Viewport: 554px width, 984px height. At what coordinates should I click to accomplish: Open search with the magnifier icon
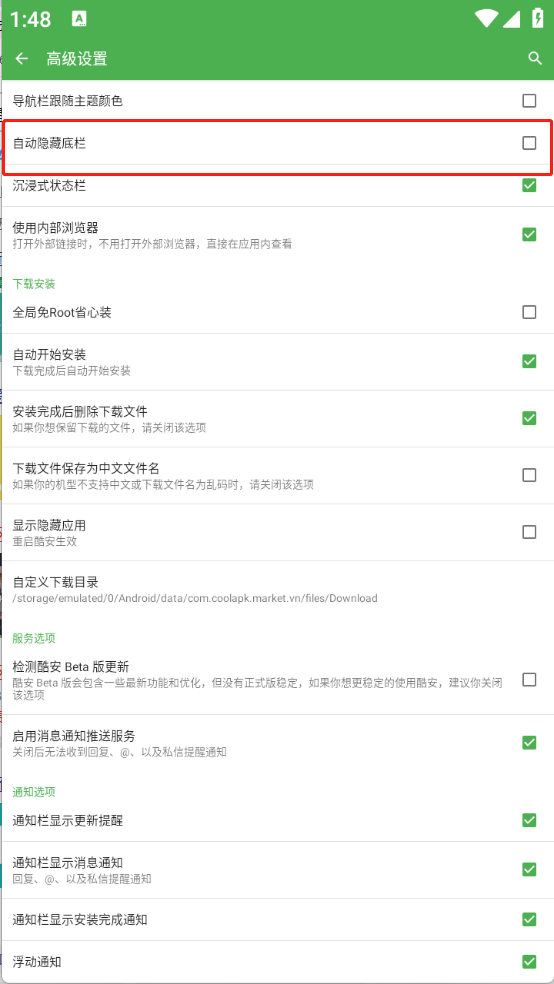coord(535,58)
